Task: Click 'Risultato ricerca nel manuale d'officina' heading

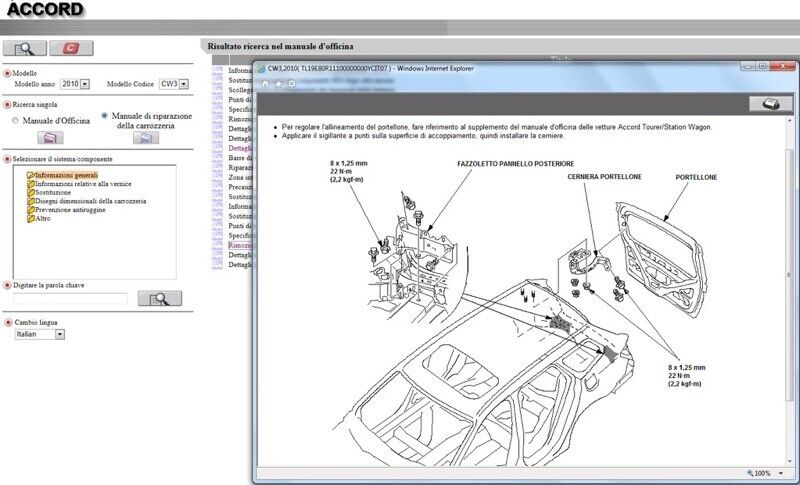Action: point(280,46)
